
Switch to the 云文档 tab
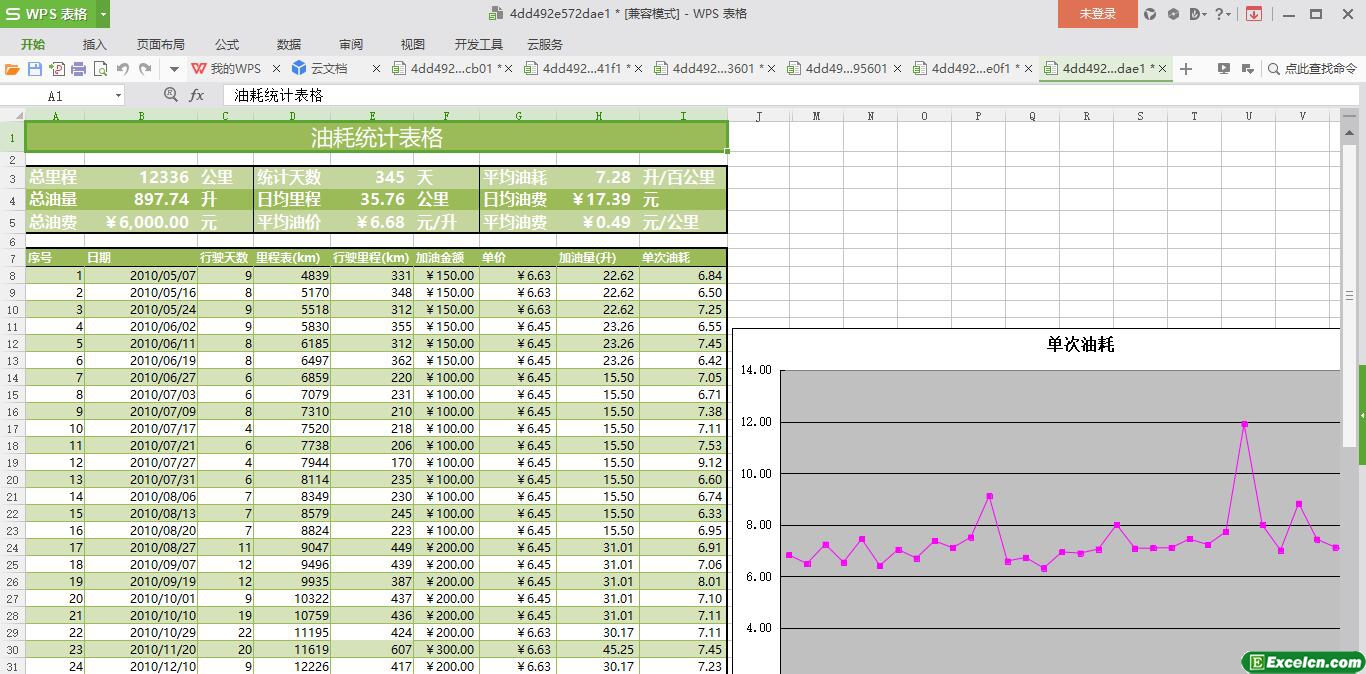(320, 69)
